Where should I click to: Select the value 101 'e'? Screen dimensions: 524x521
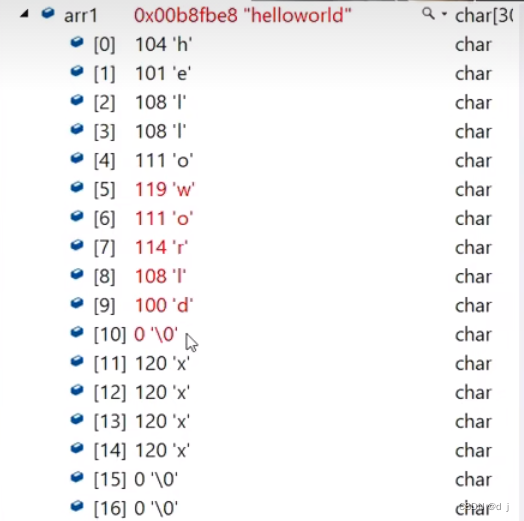point(163,74)
